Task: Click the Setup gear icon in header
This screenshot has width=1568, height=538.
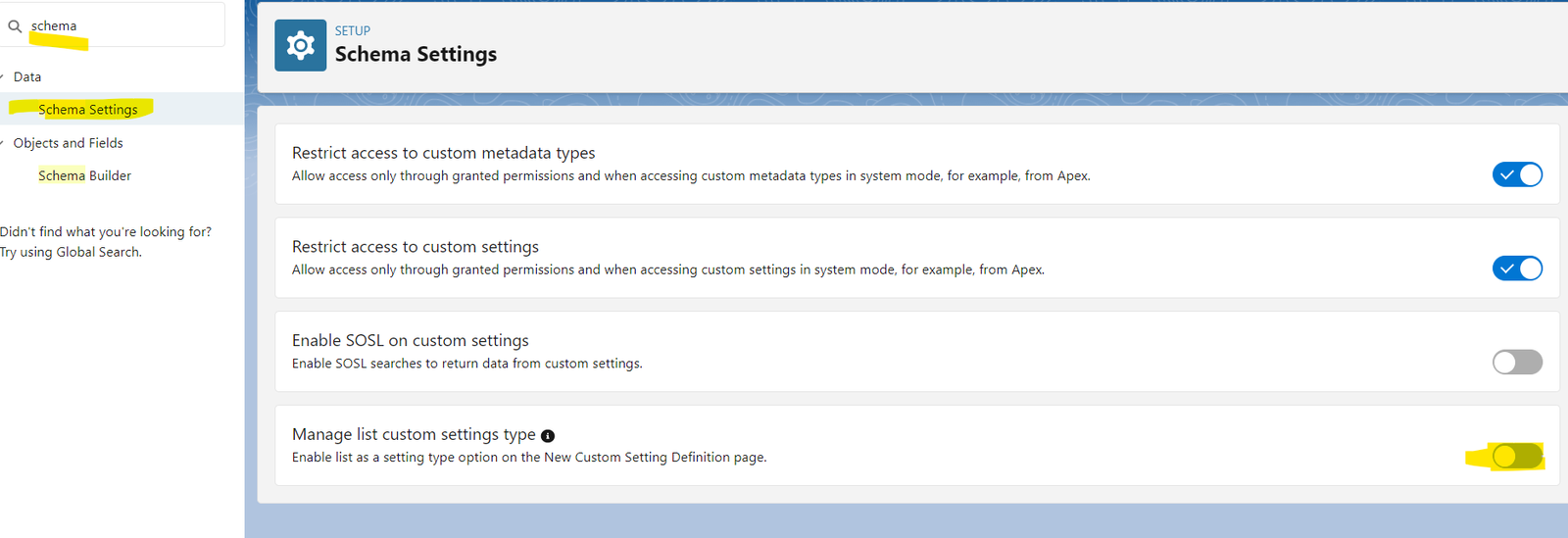Action: [301, 45]
